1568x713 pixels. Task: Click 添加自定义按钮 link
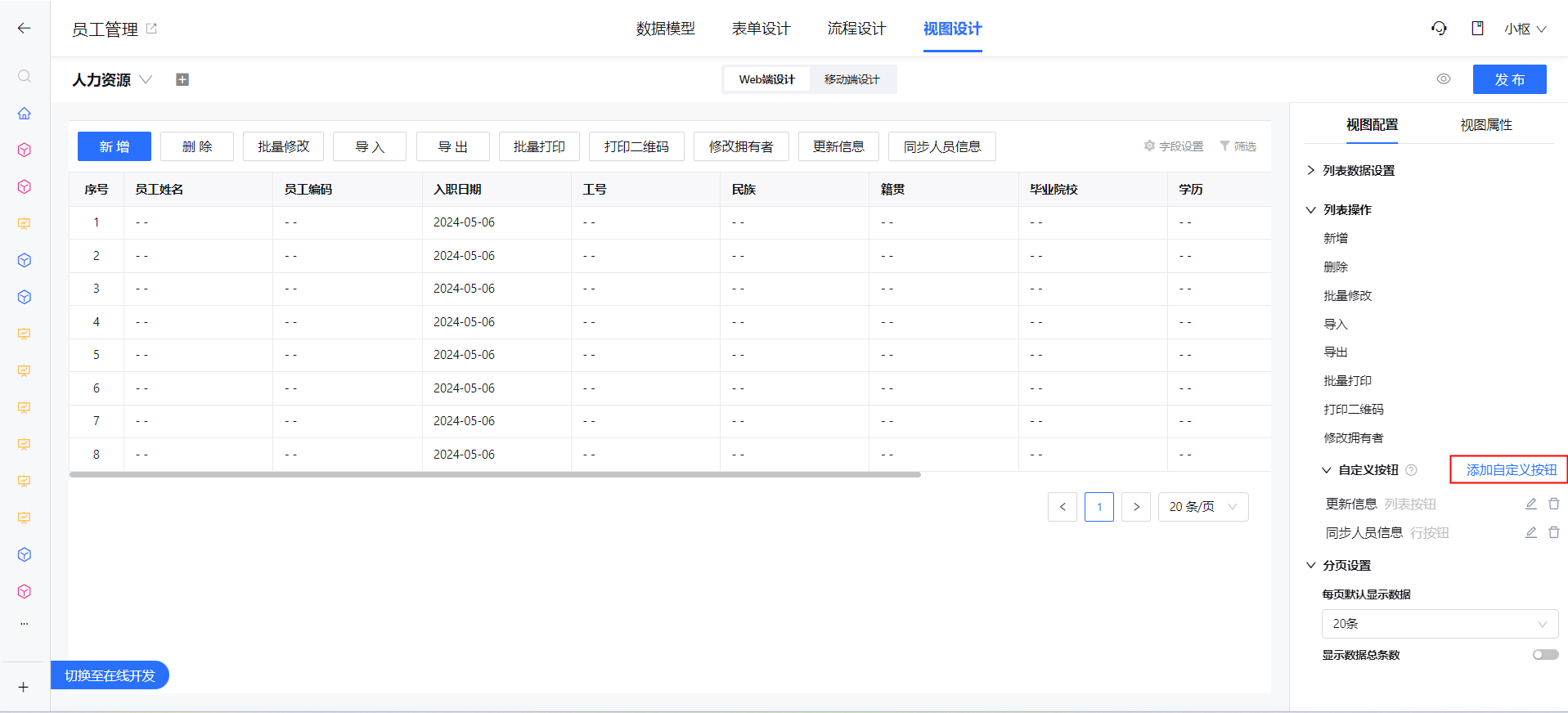pyautogui.click(x=1512, y=470)
